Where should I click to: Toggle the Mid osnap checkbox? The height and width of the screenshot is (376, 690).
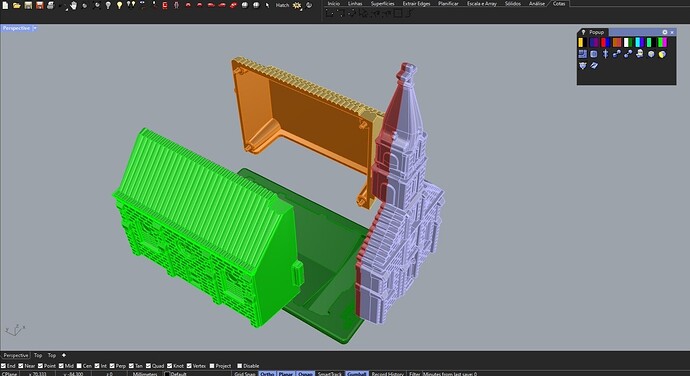click(61, 365)
